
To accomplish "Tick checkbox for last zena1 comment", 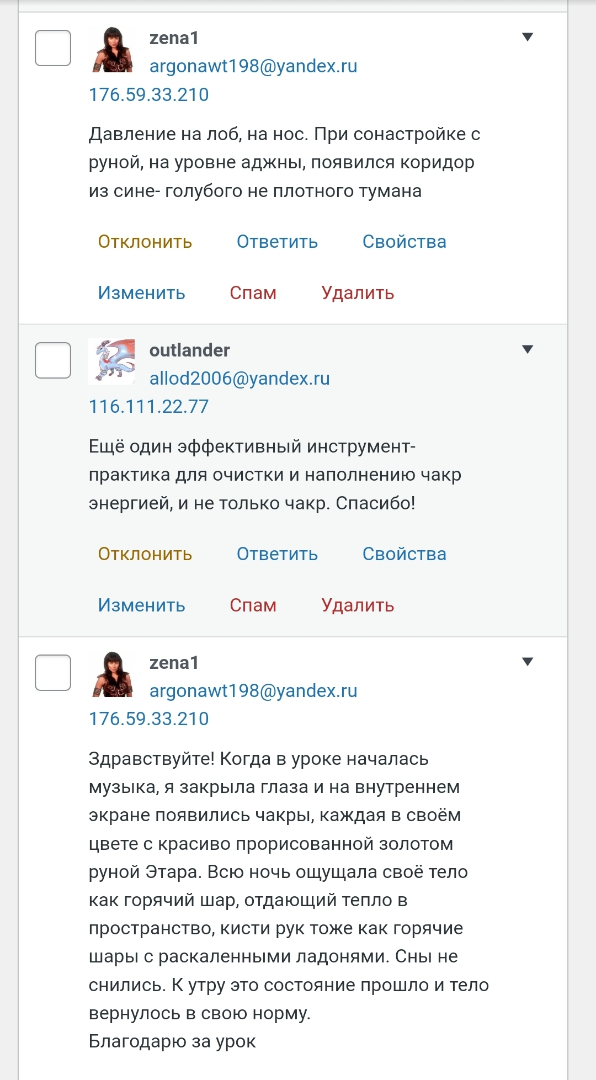I will [53, 672].
